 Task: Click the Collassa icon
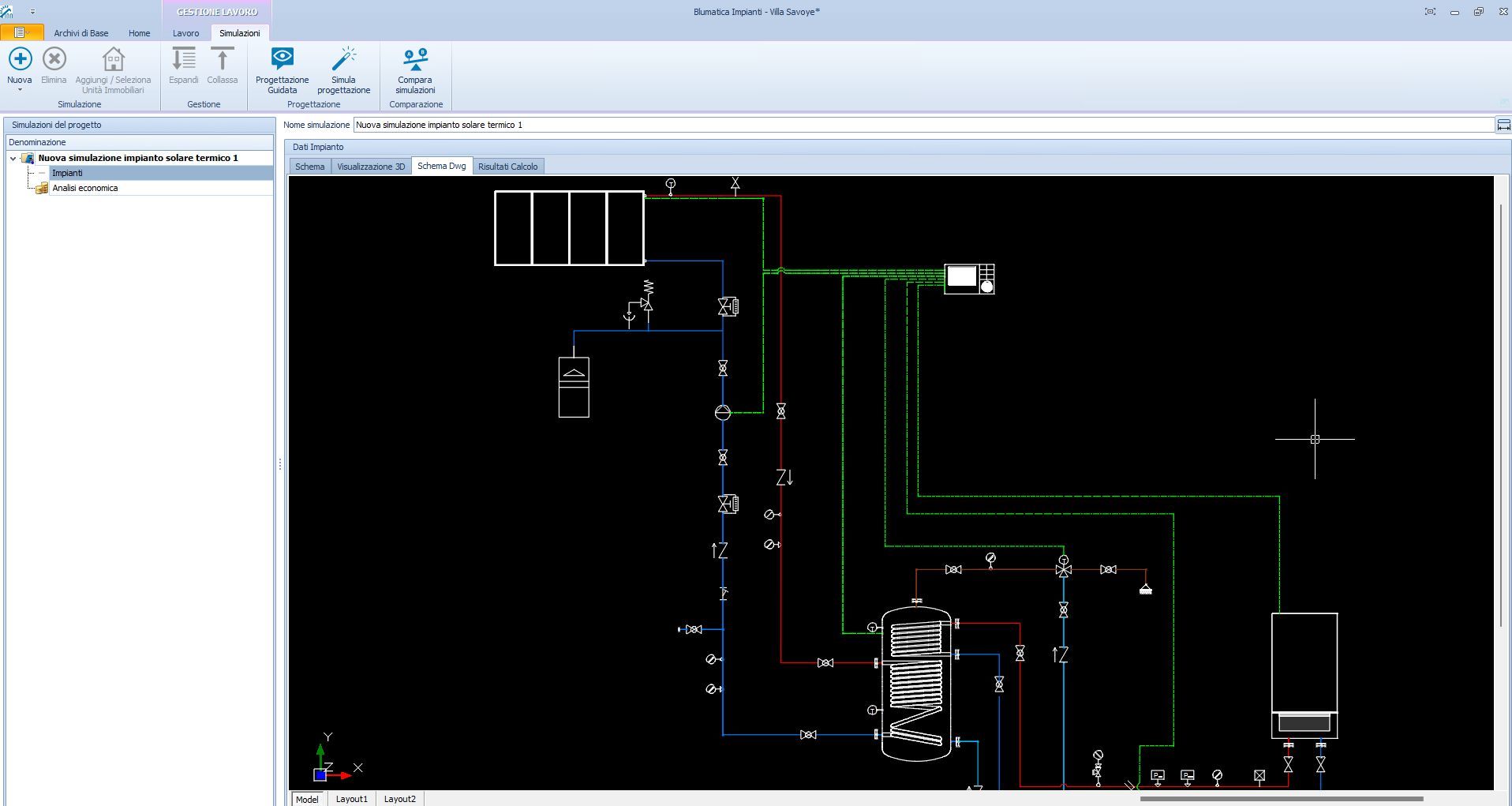click(222, 59)
